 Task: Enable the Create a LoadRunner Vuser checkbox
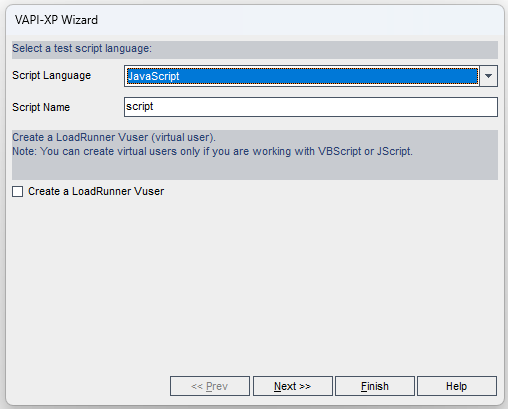(18, 192)
